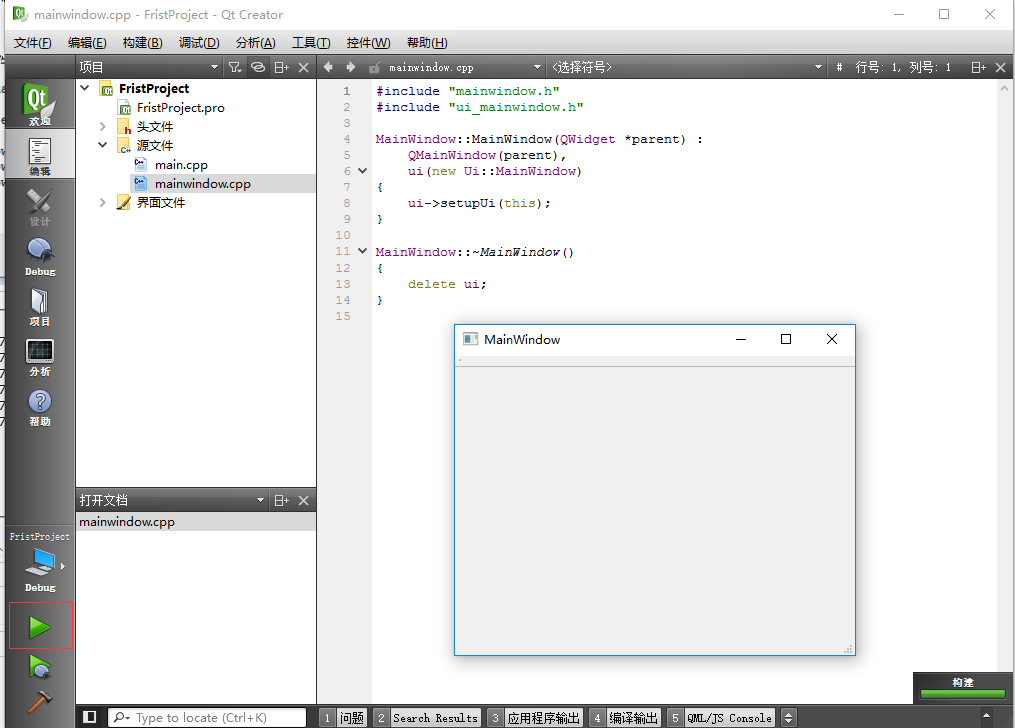
Task: Open the QML/JS Console pane
Action: coord(721,718)
